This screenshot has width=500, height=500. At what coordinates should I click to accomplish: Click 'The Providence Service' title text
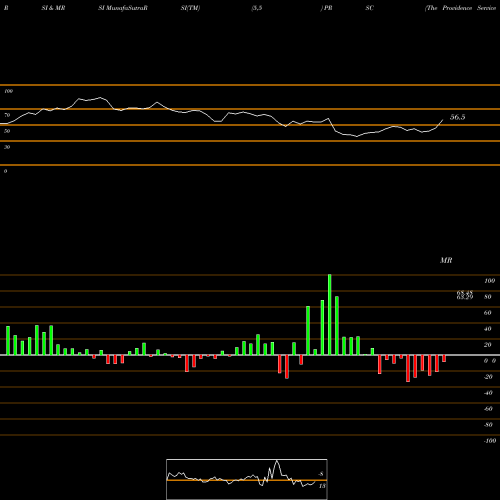pos(462,8)
